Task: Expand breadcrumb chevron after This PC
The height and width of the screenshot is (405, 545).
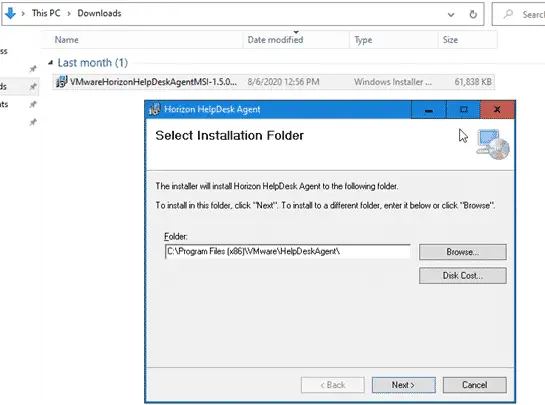Action: (x=69, y=14)
